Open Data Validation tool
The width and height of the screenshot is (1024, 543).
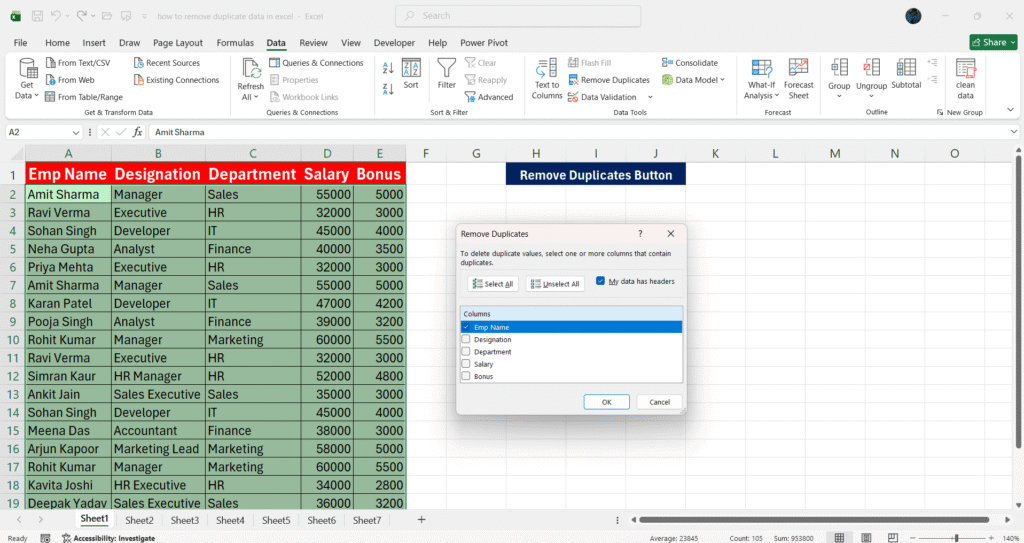pyautogui.click(x=602, y=97)
